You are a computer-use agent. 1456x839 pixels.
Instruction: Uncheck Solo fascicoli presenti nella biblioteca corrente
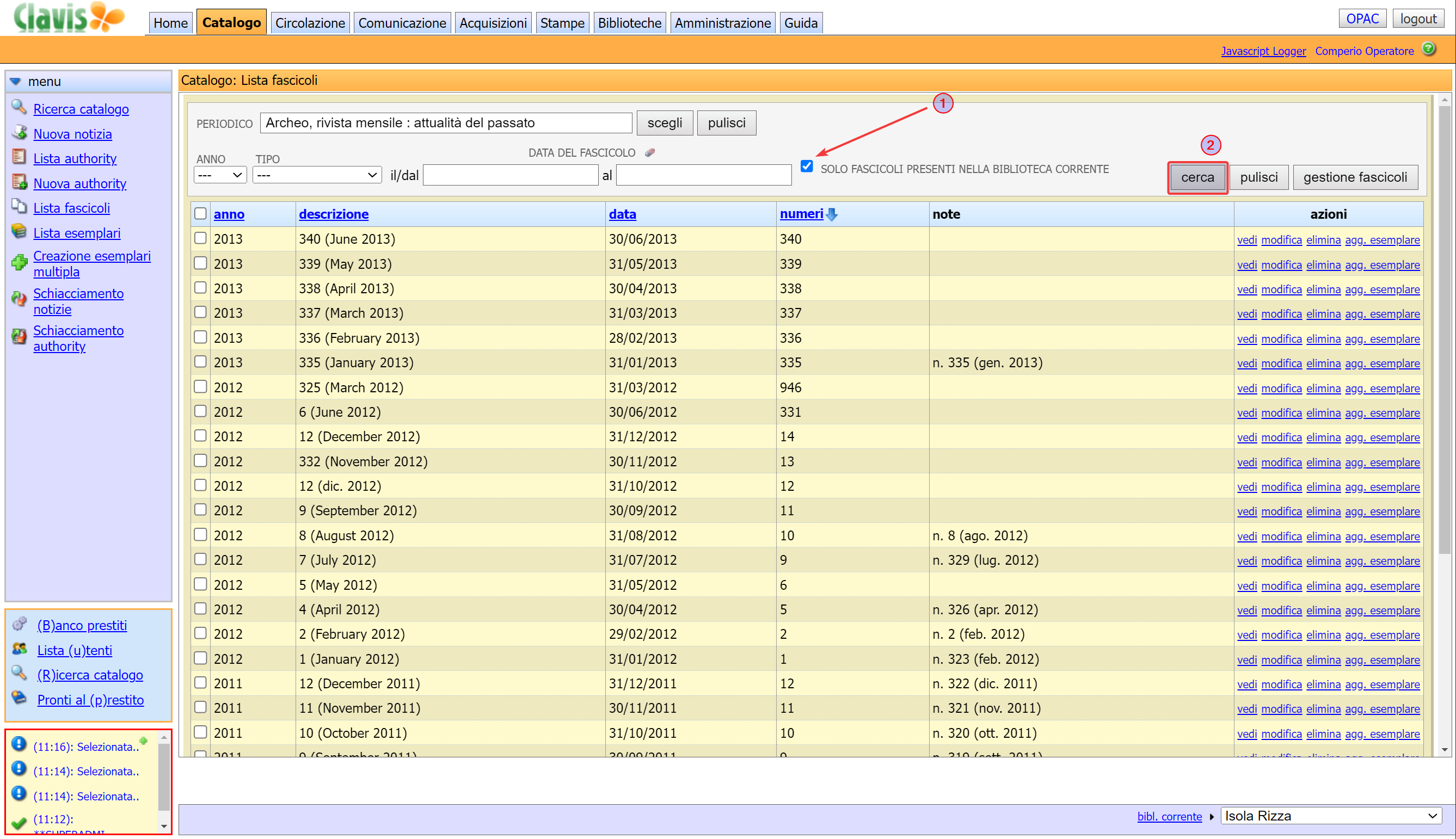807,167
